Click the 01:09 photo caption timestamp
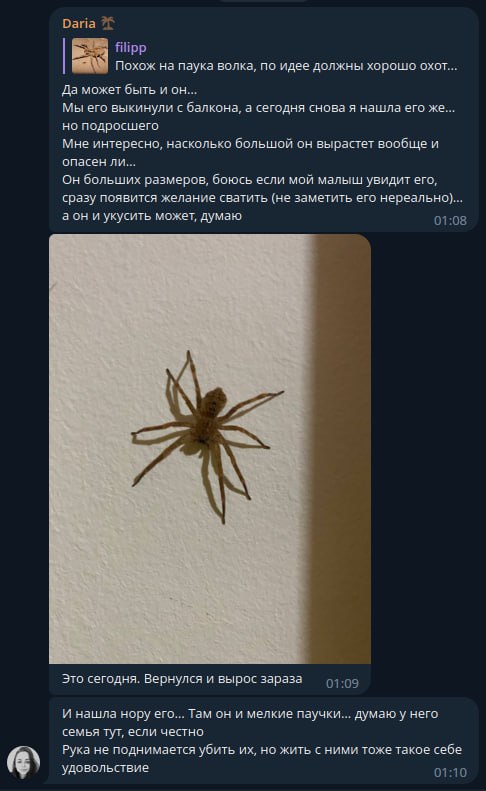The image size is (486, 791). click(x=342, y=684)
